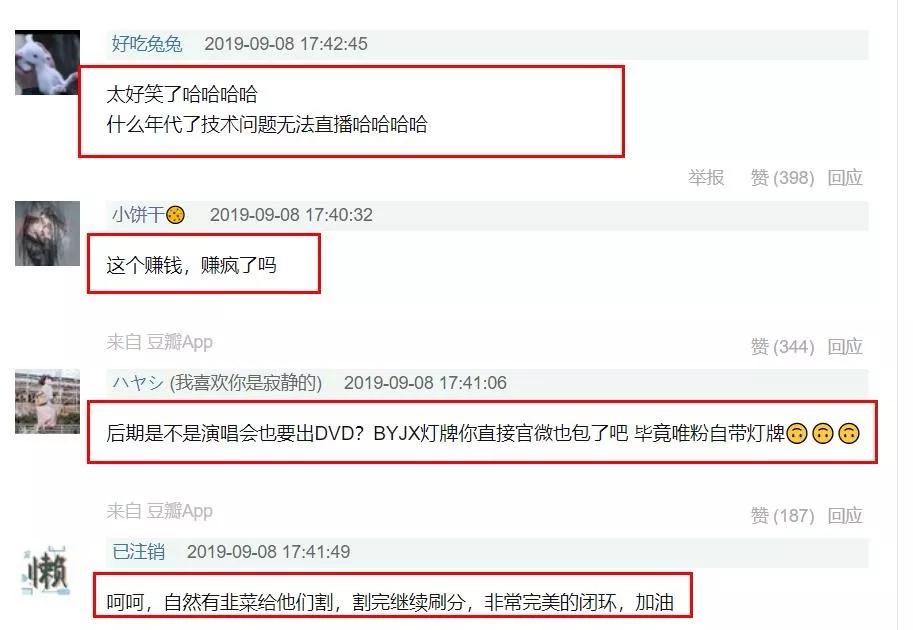Open 好吃兔兔 user avatar
This screenshot has width=913, height=630.
(47, 62)
